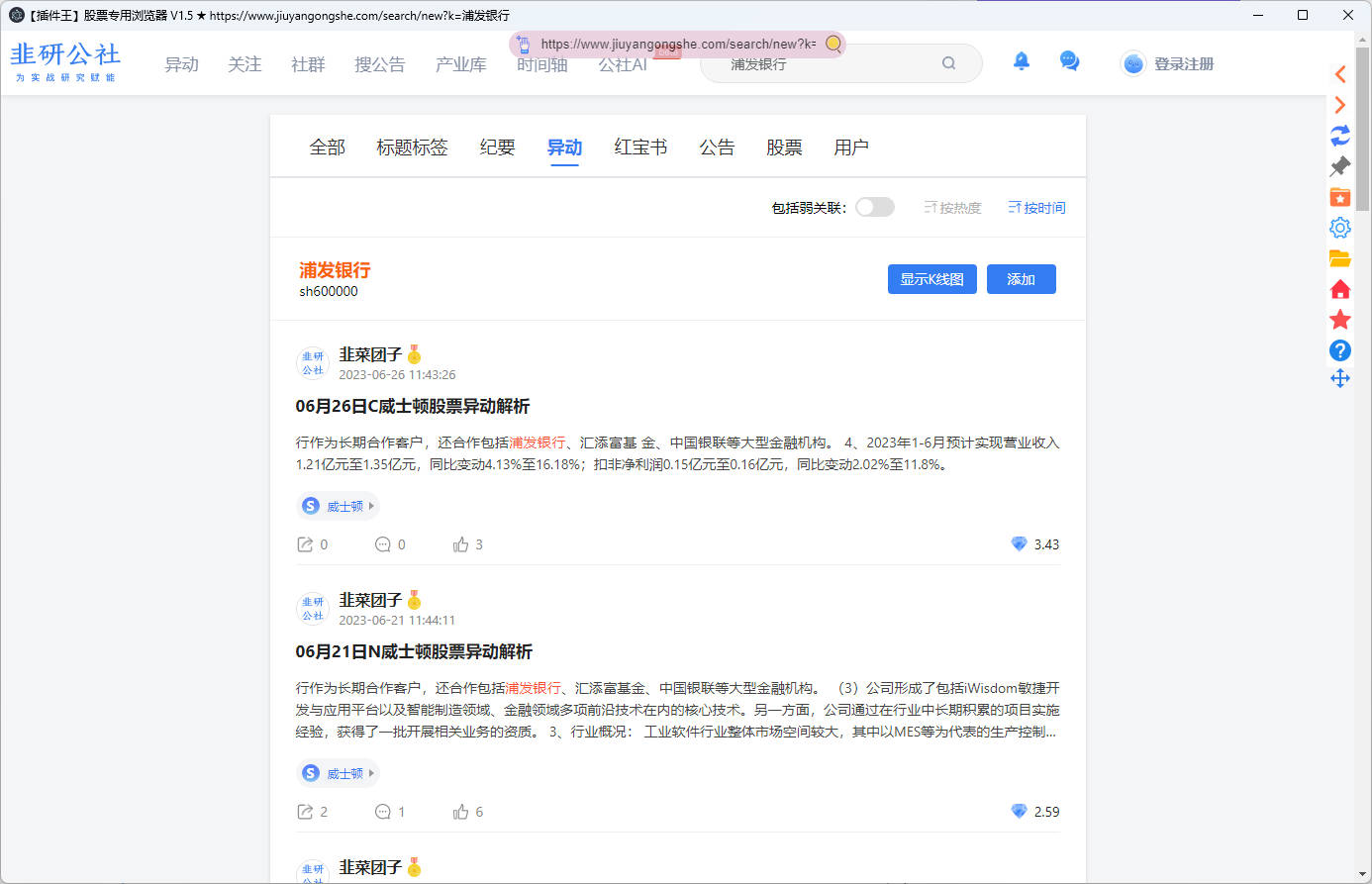Open 产业库 in top navigation

coord(461,64)
